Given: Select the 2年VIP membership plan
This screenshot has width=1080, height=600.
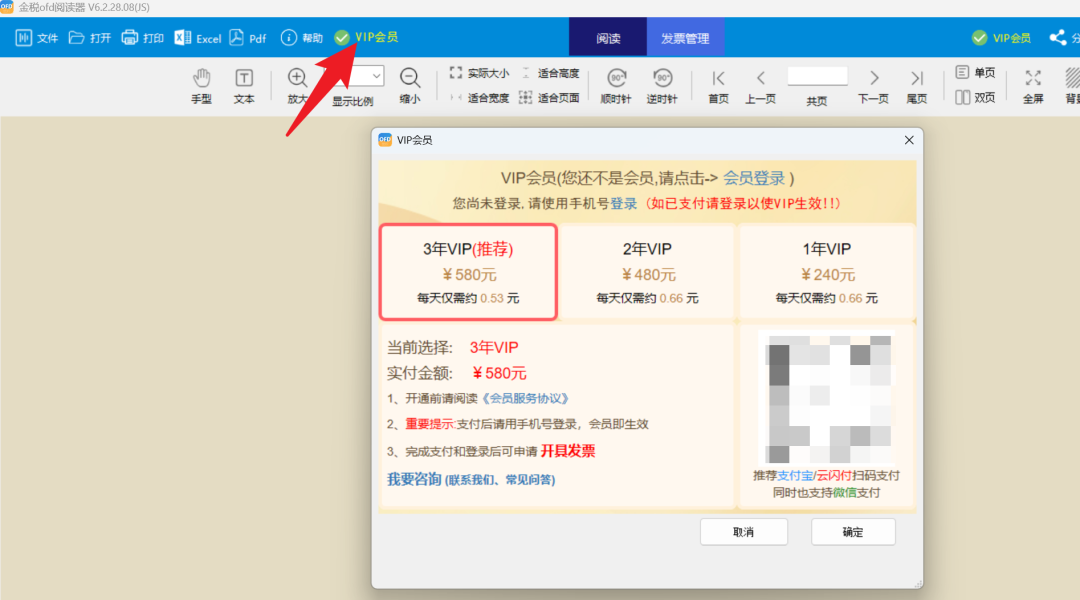Looking at the screenshot, I should point(647,272).
